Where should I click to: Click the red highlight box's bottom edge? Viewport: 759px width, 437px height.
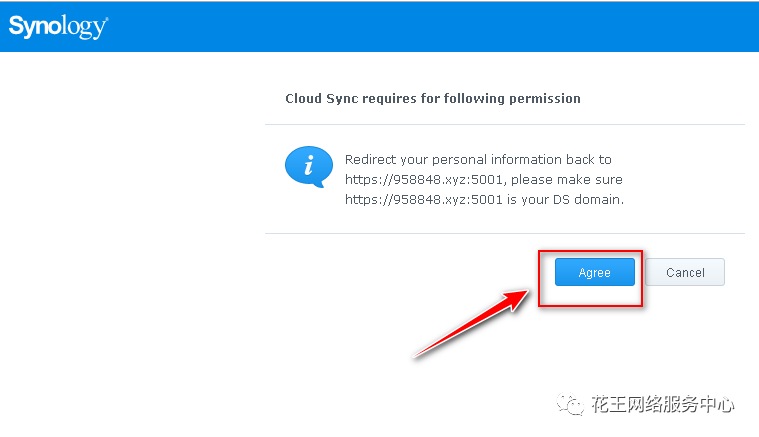[590, 305]
